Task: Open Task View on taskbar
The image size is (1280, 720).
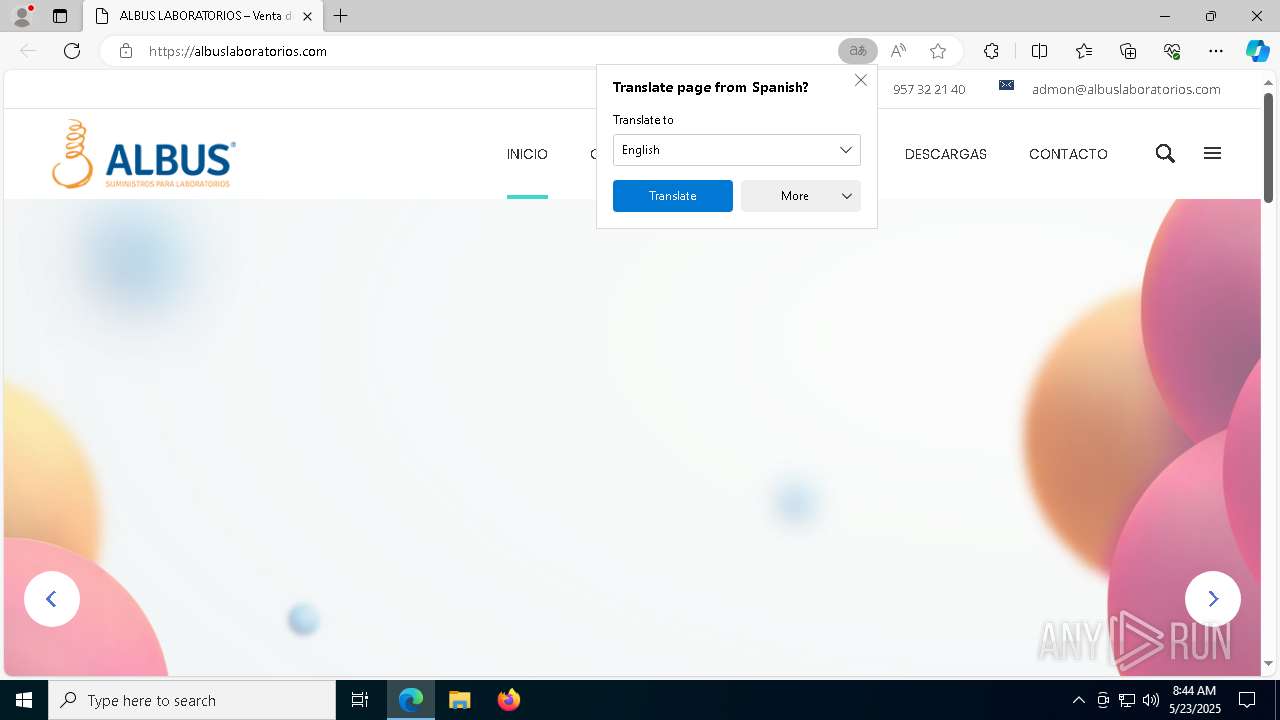Action: (x=360, y=700)
